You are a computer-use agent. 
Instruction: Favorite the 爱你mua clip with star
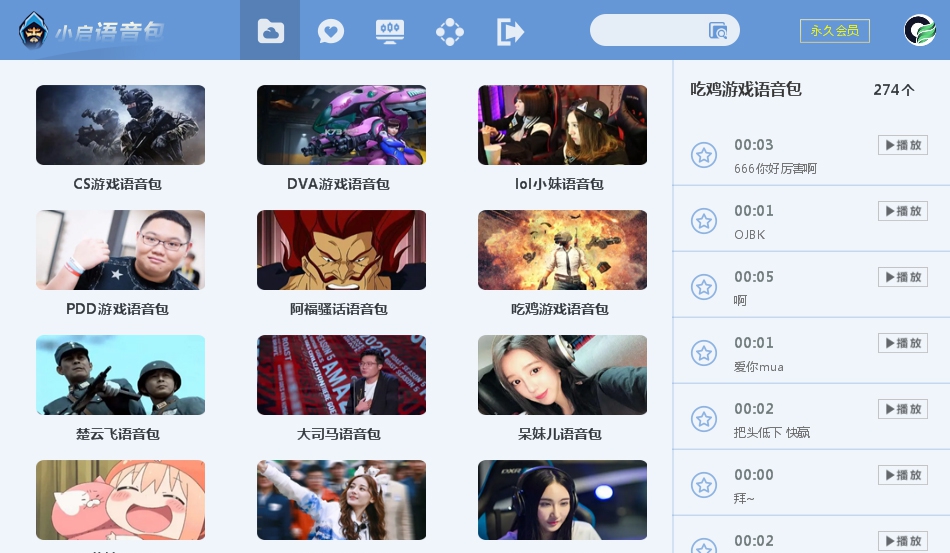(x=704, y=354)
